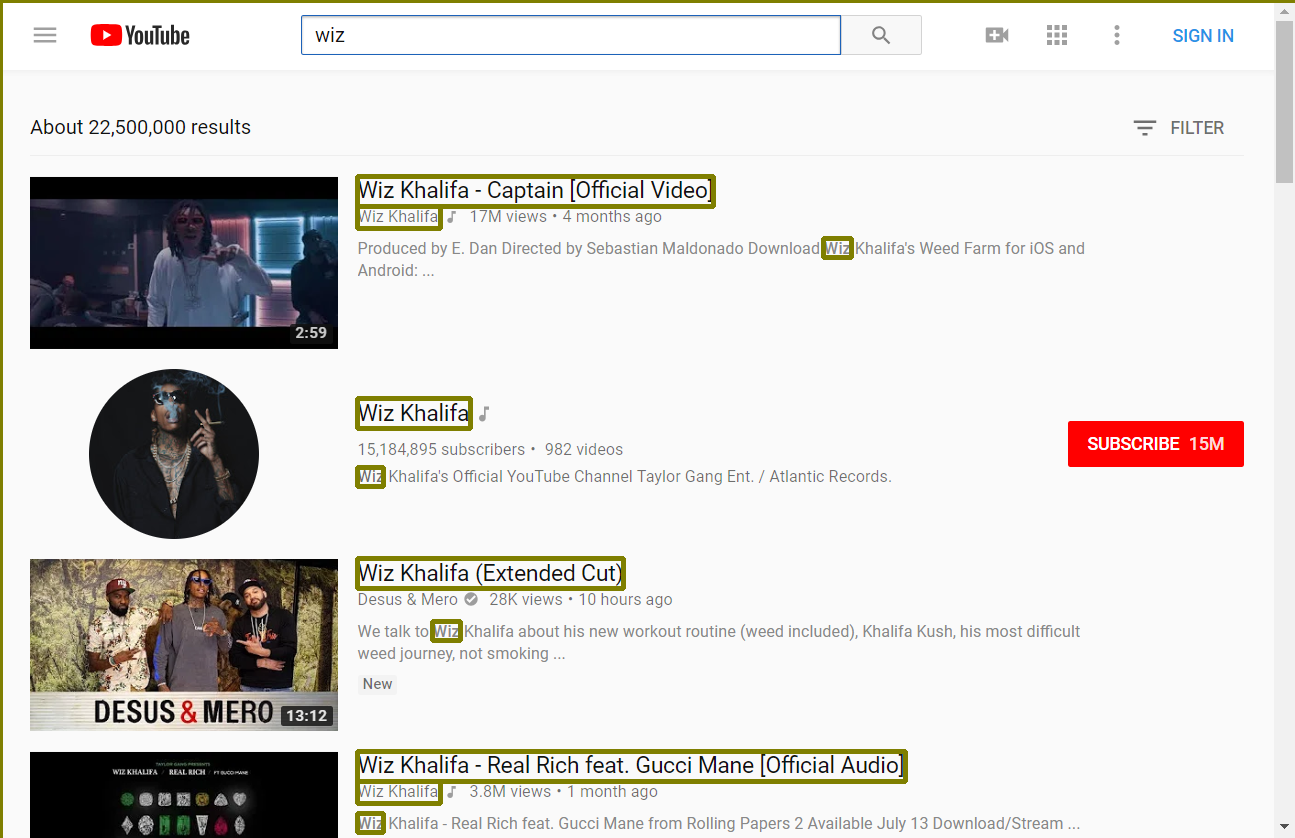The image size is (1295, 838).
Task: Click the scrollbar down arrow
Action: (x=1285, y=828)
